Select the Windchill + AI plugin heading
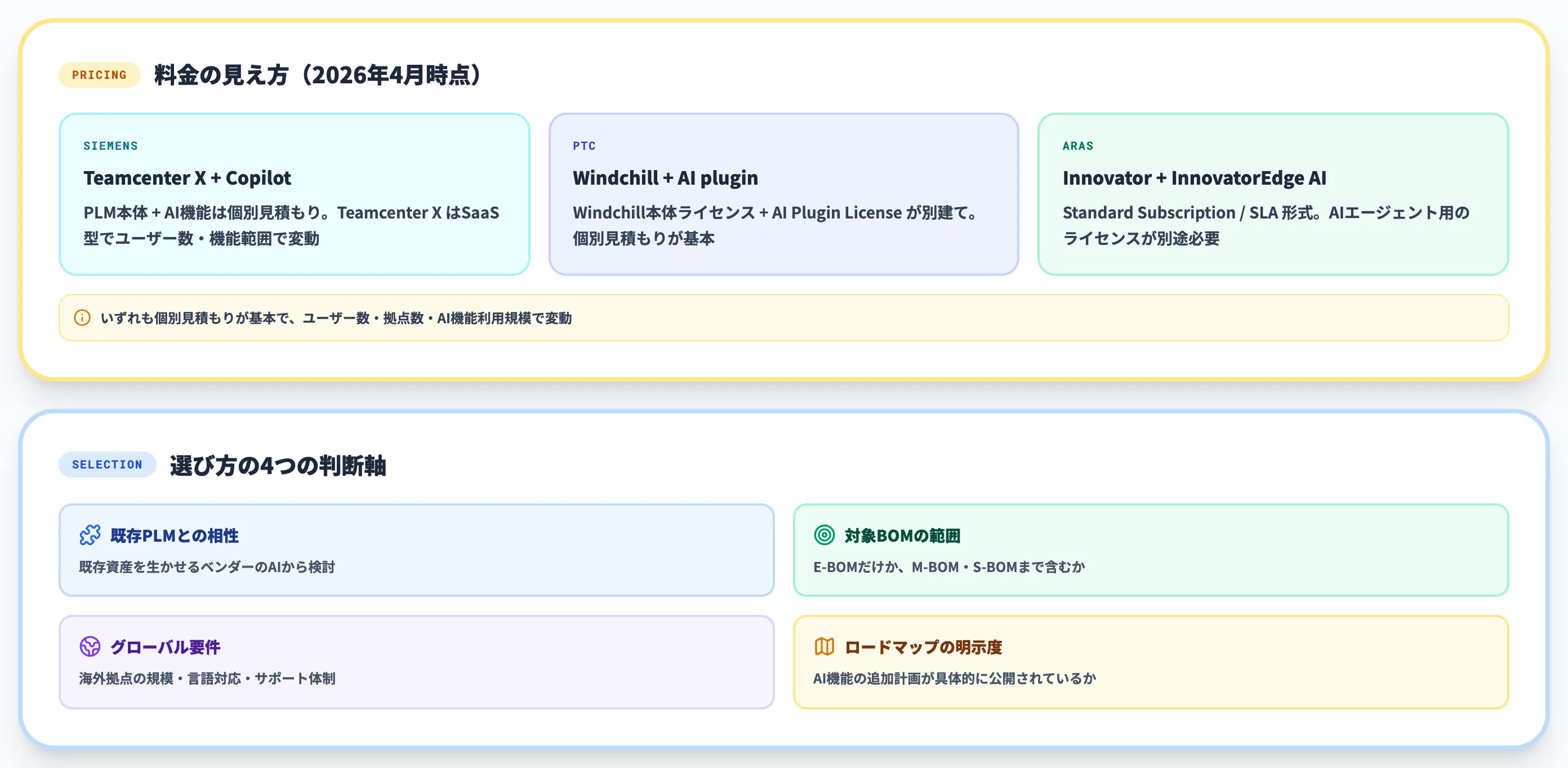 pyautogui.click(x=665, y=178)
